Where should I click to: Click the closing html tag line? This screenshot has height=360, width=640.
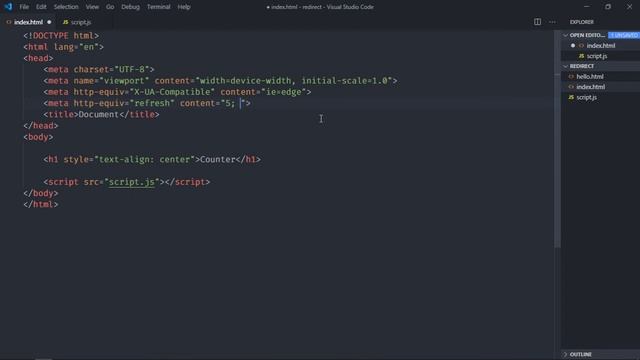[41, 204]
